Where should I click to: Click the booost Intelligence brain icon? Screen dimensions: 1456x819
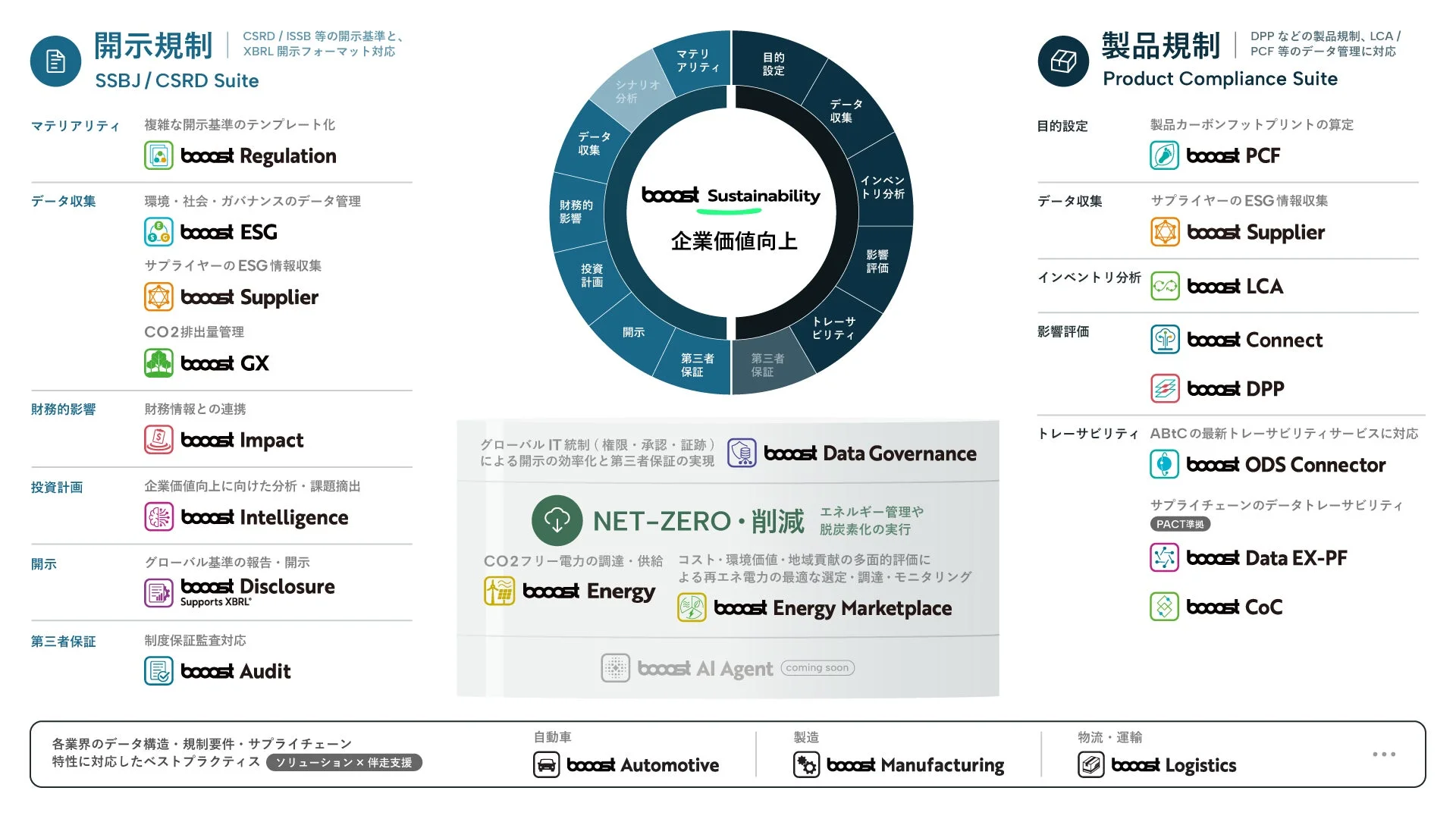158,517
